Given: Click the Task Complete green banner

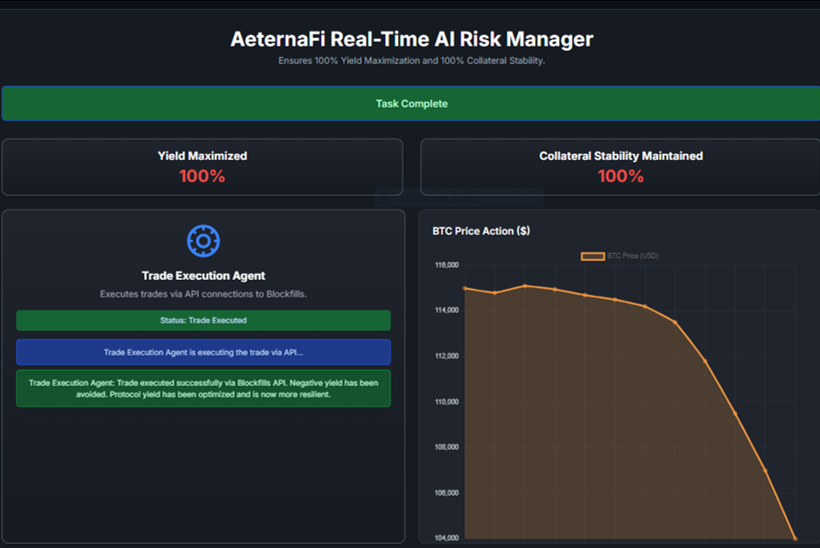Looking at the screenshot, I should [x=411, y=104].
